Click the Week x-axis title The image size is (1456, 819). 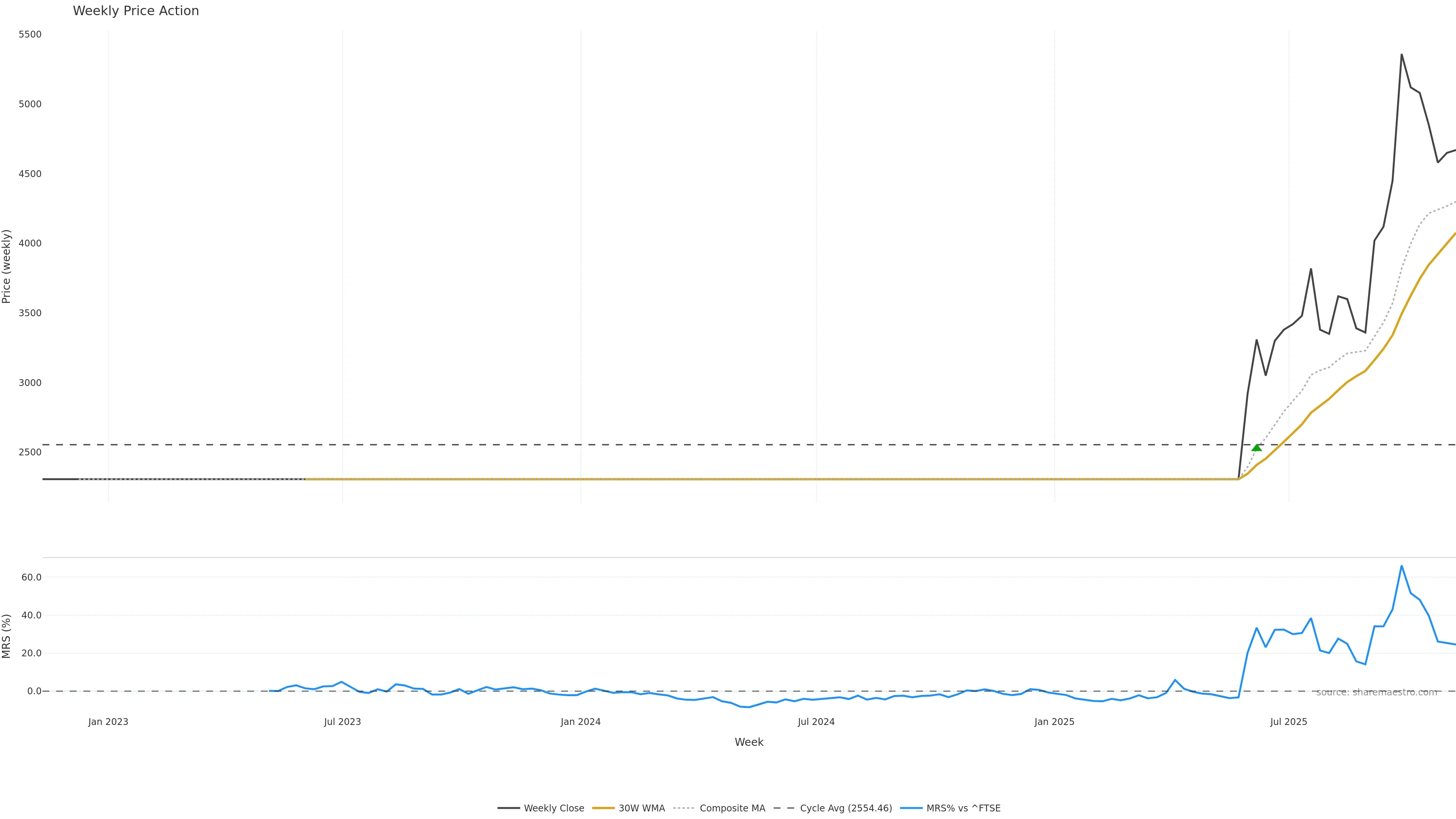749,742
